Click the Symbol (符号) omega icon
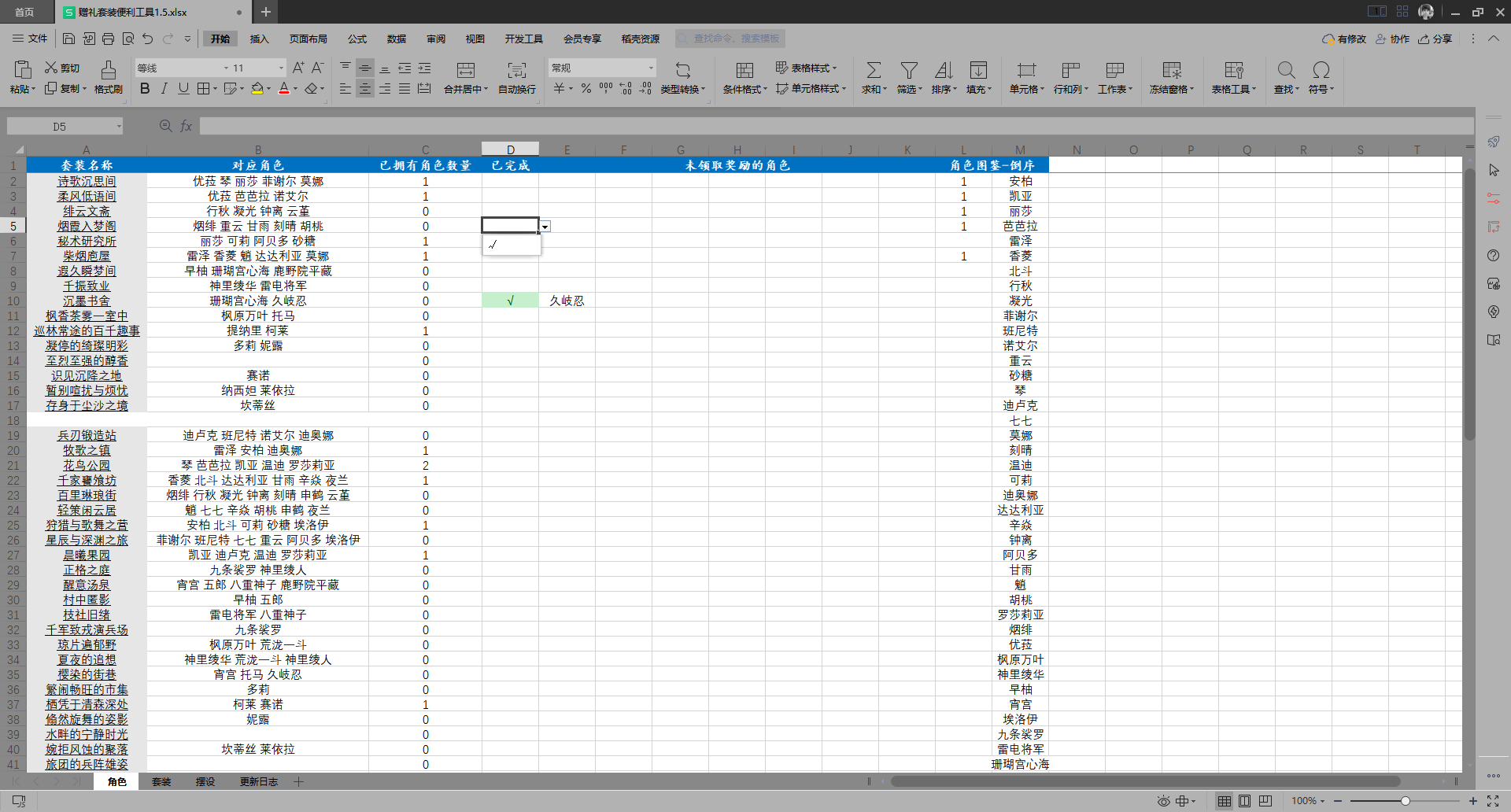1511x812 pixels. (1321, 70)
